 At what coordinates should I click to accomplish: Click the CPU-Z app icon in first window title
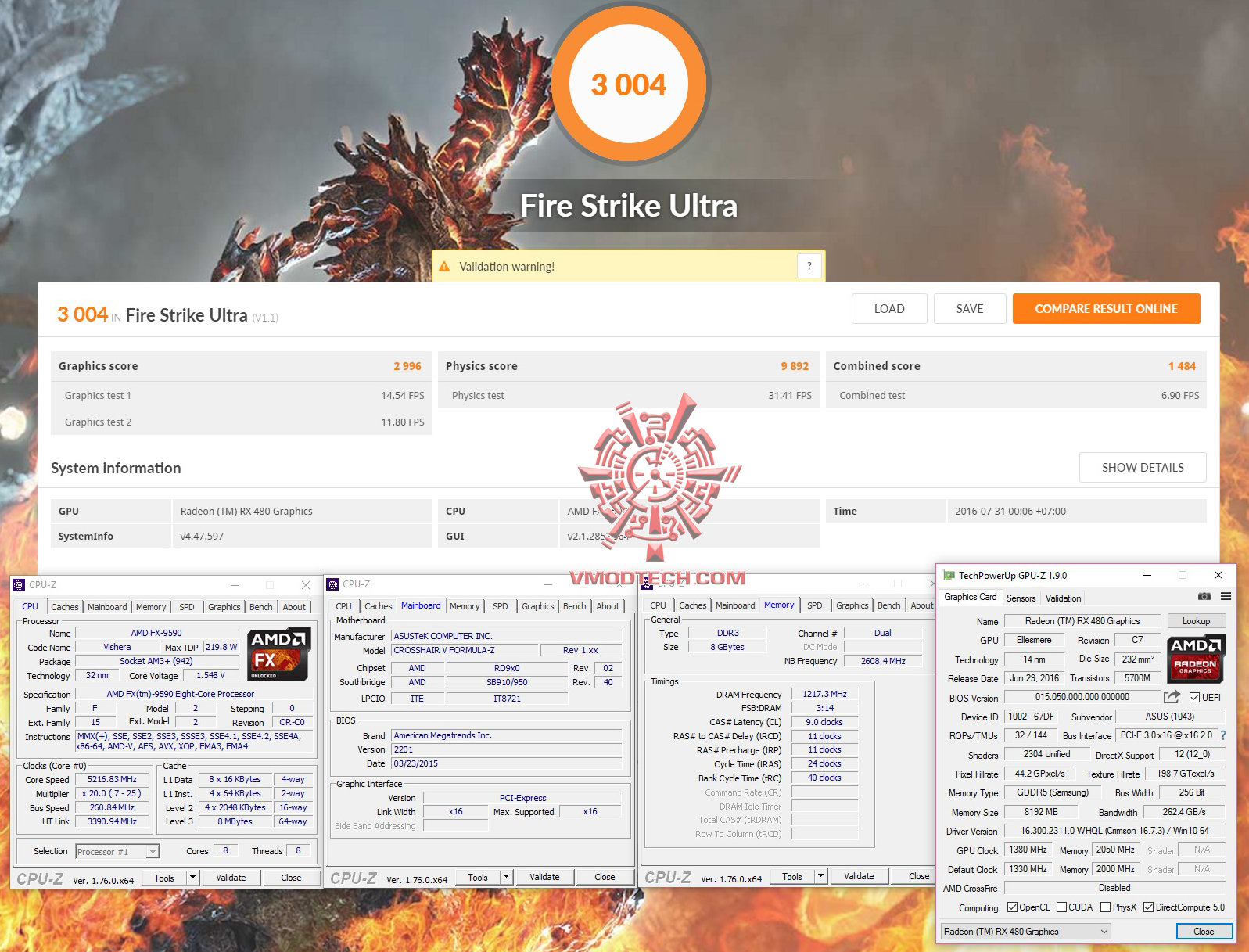(x=19, y=584)
